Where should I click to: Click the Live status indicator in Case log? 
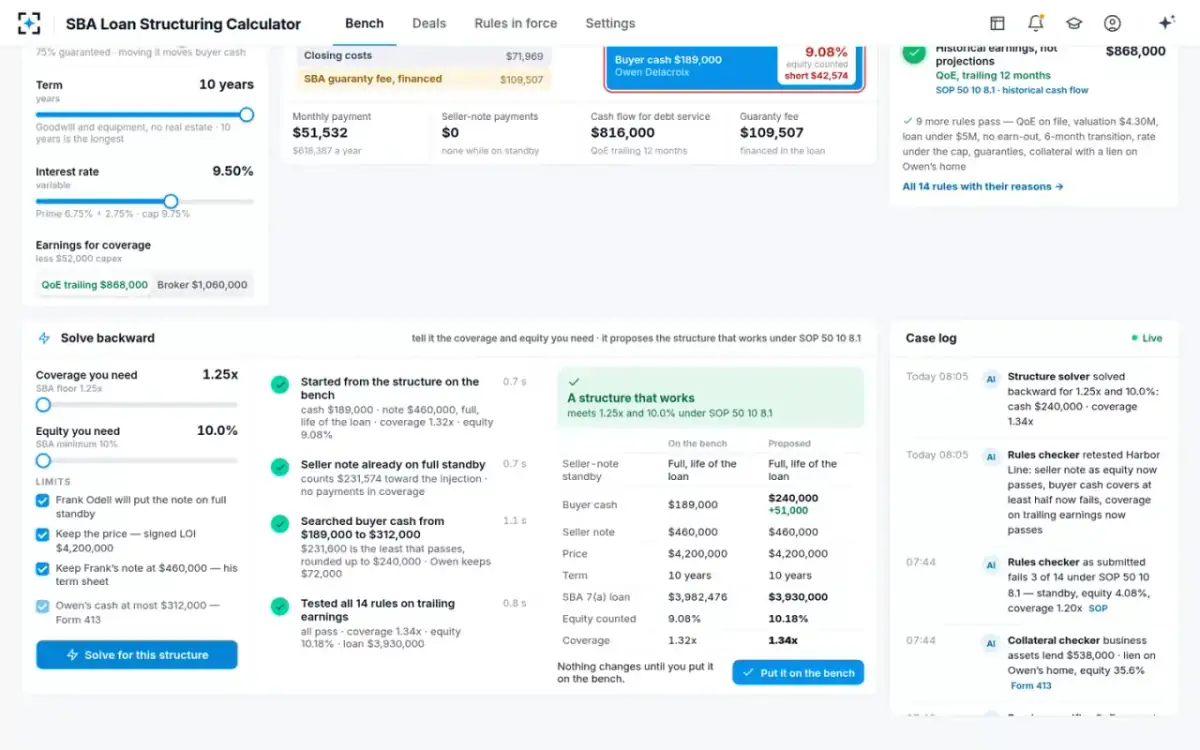pos(1146,338)
